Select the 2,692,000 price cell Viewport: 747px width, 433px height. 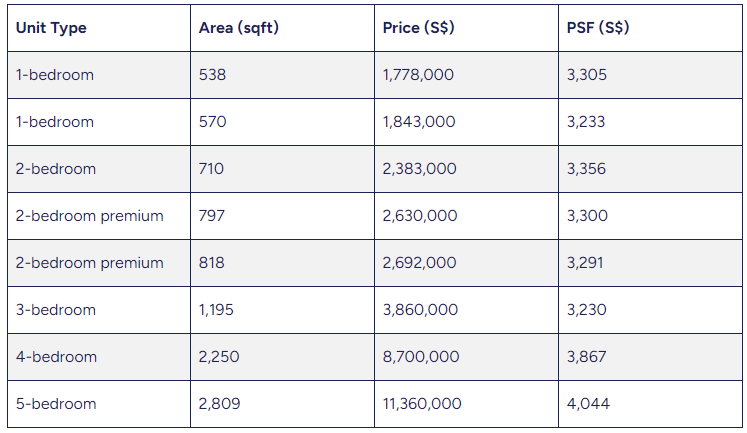(419, 263)
